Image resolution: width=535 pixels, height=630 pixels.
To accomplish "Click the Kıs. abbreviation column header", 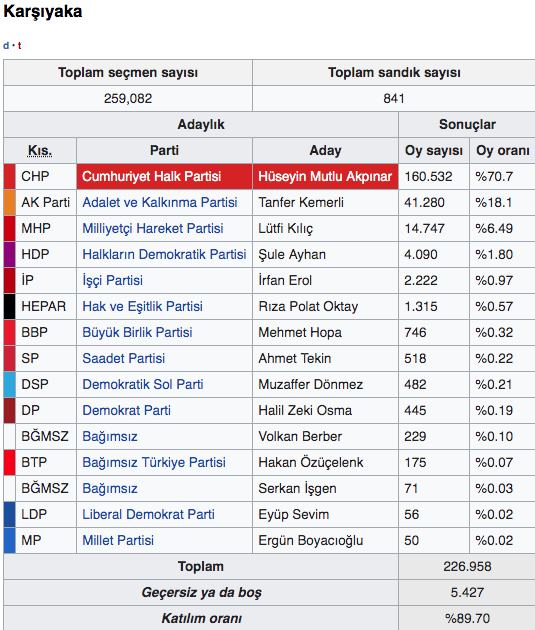I will point(40,151).
